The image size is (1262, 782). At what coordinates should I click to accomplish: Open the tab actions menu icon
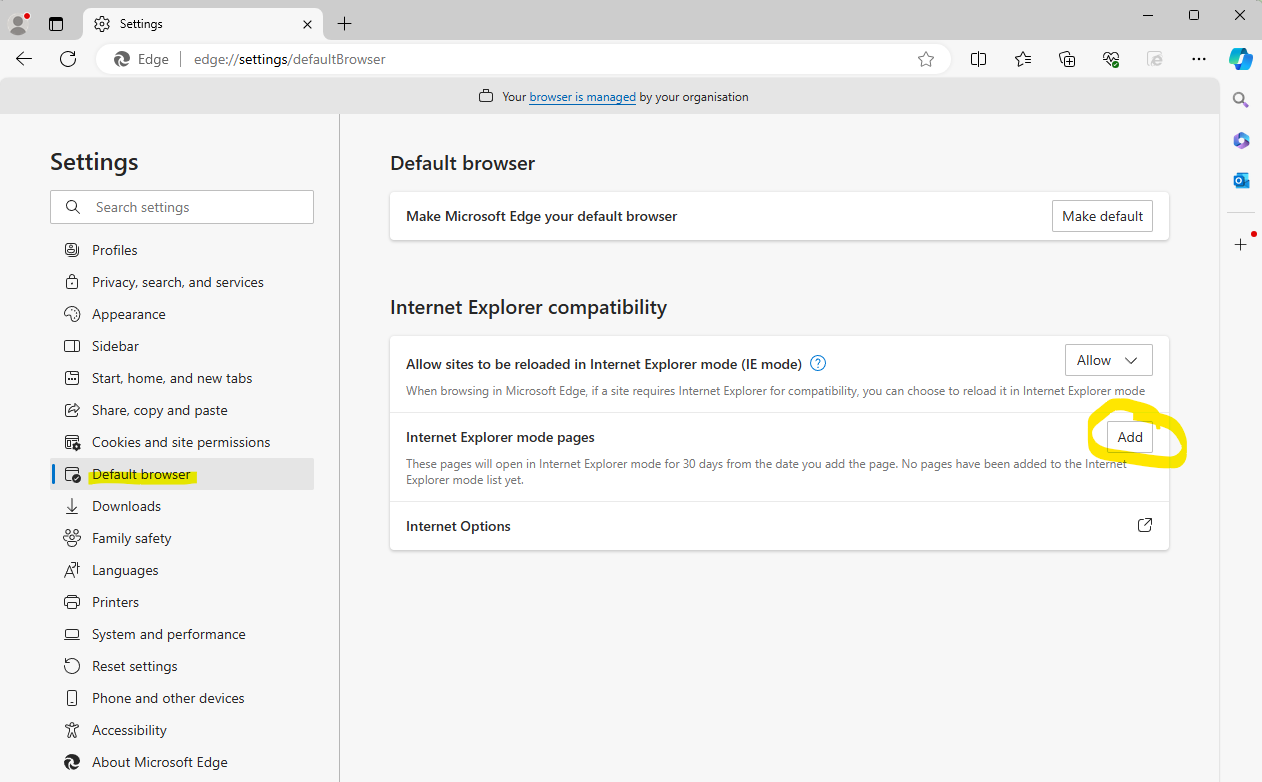[56, 23]
